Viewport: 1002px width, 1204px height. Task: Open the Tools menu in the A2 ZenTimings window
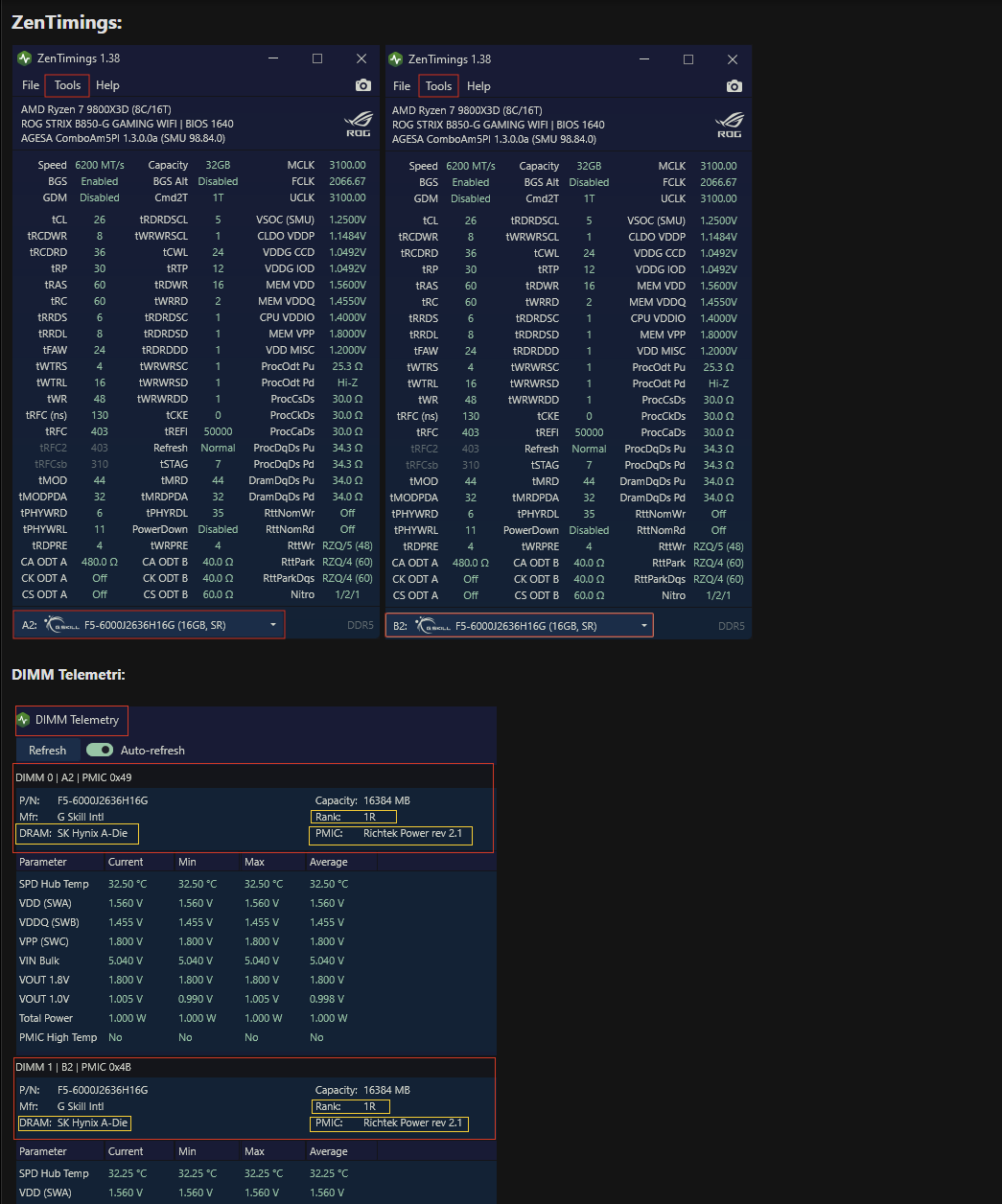point(67,85)
